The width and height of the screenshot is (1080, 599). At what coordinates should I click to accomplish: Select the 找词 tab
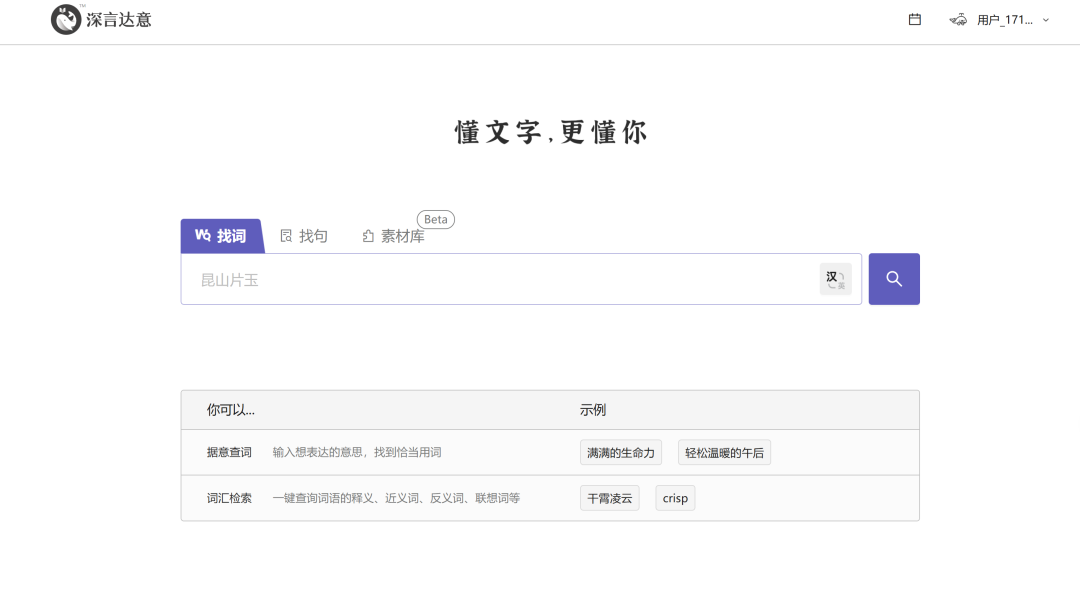coord(221,236)
